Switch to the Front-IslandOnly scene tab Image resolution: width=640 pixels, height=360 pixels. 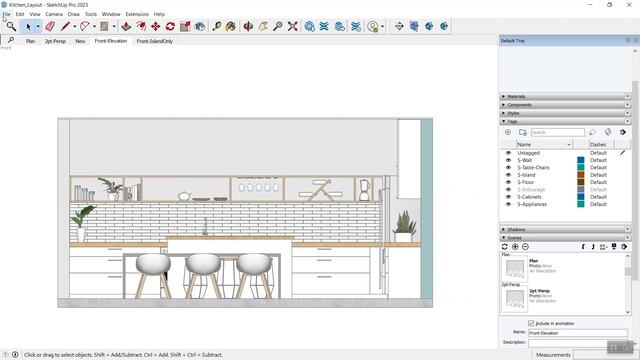(155, 41)
